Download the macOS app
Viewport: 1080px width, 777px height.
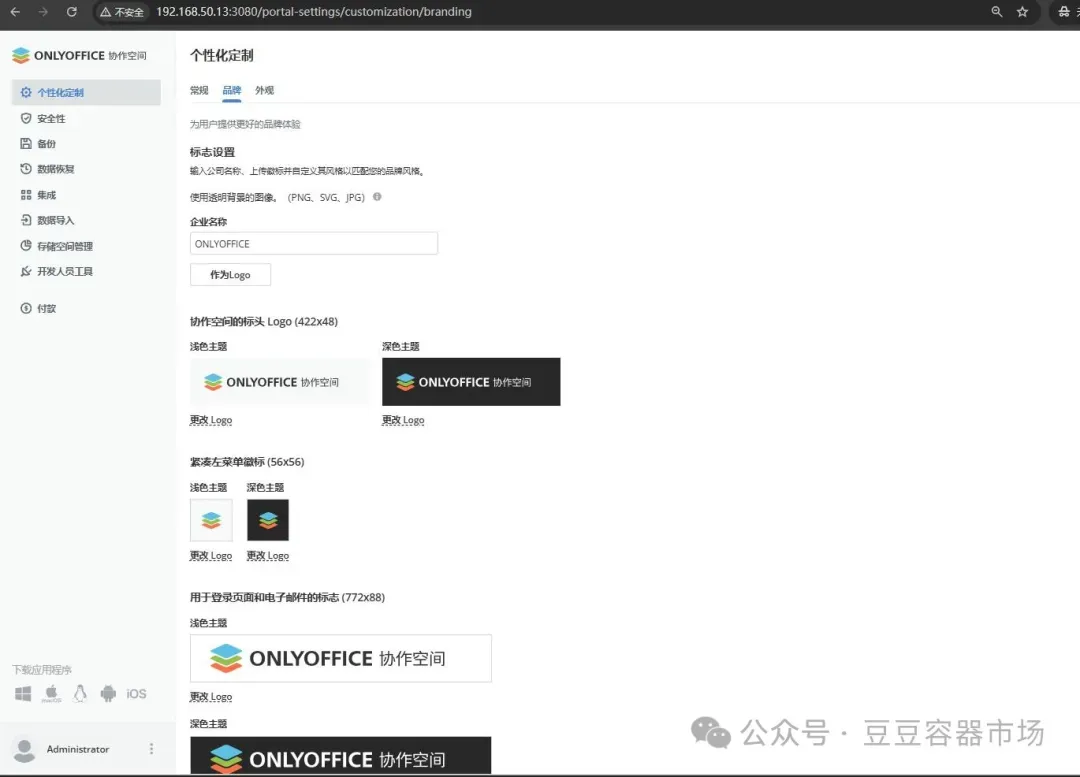pyautogui.click(x=52, y=694)
